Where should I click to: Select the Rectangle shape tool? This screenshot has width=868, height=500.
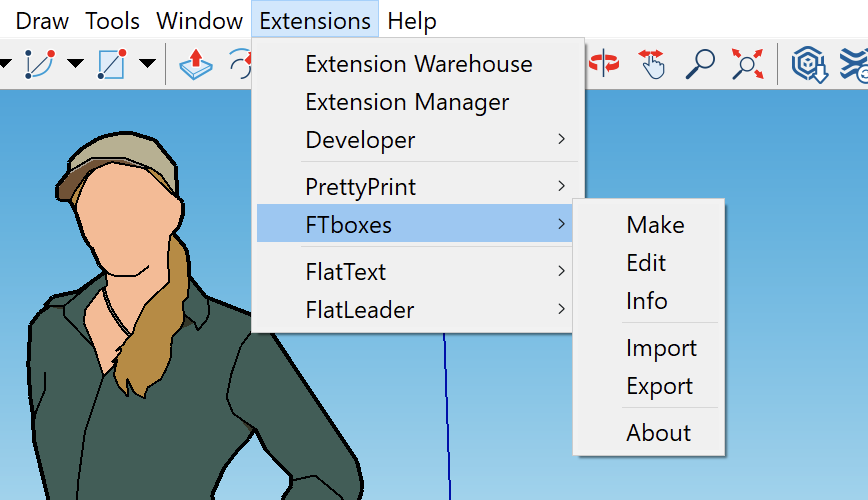111,64
